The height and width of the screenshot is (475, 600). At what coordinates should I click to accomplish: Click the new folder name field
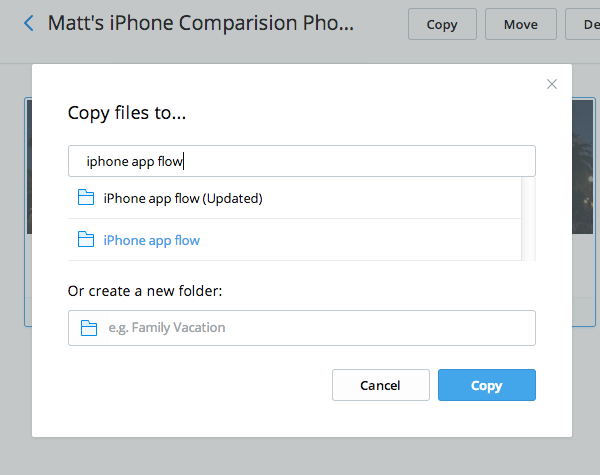coord(302,328)
